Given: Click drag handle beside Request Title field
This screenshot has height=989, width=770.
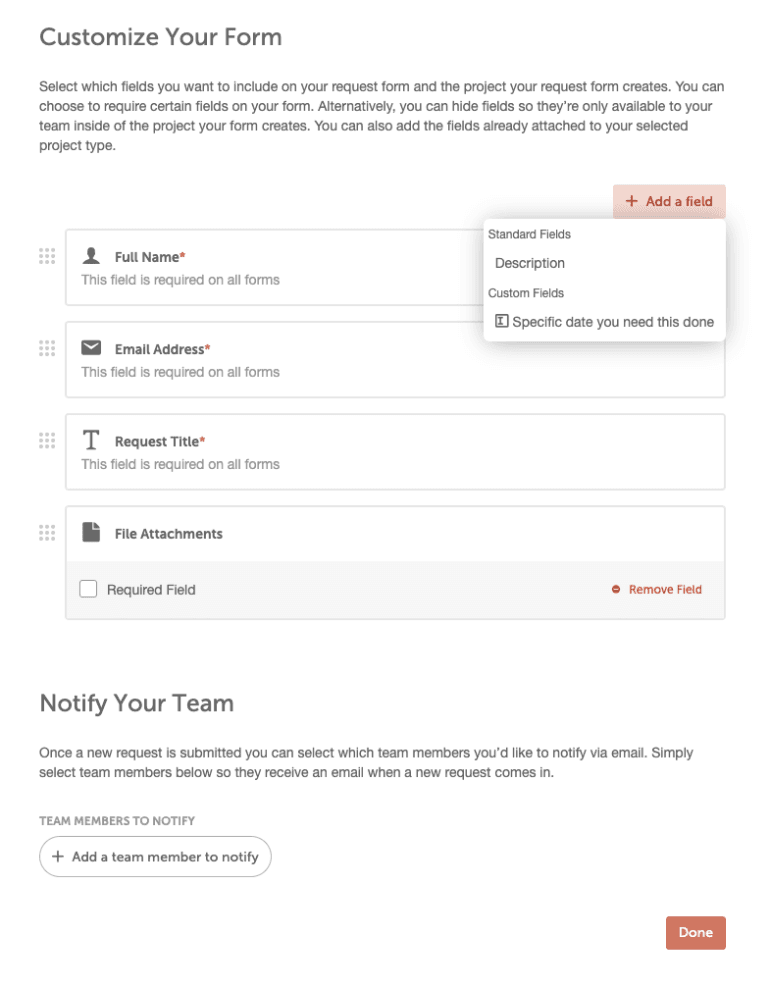Looking at the screenshot, I should tap(47, 440).
